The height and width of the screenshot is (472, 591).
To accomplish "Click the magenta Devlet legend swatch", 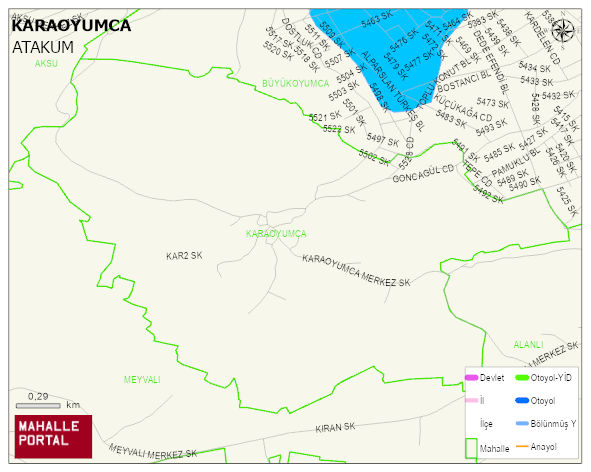I will [x=472, y=377].
